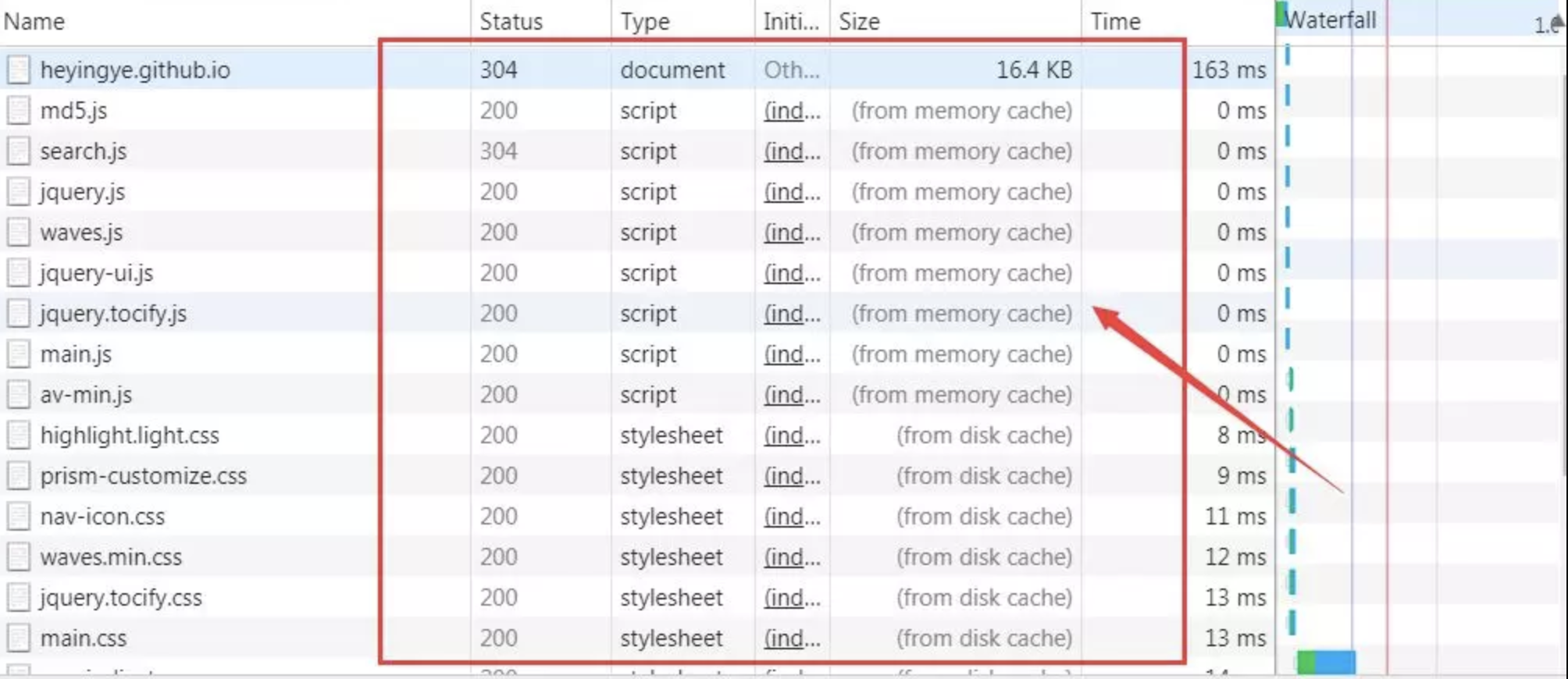Click the file icon beside heyingye.github.io
The height and width of the screenshot is (679, 1568).
coord(19,70)
